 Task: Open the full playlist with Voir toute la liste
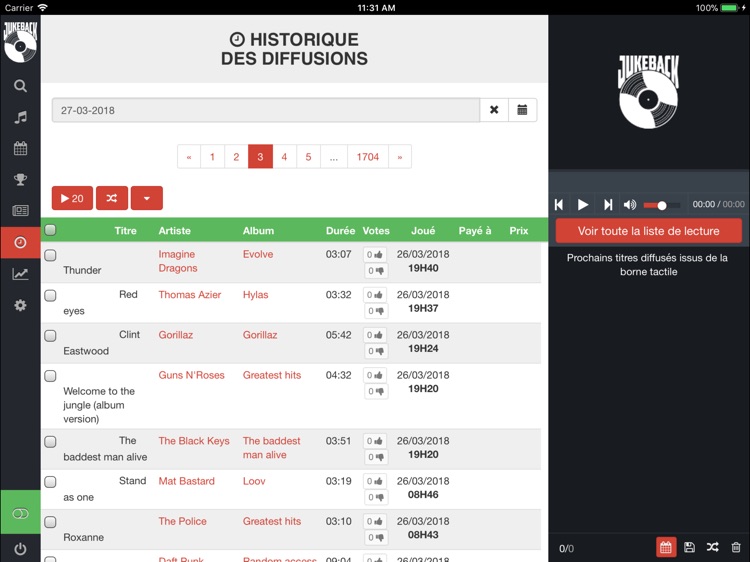click(649, 231)
